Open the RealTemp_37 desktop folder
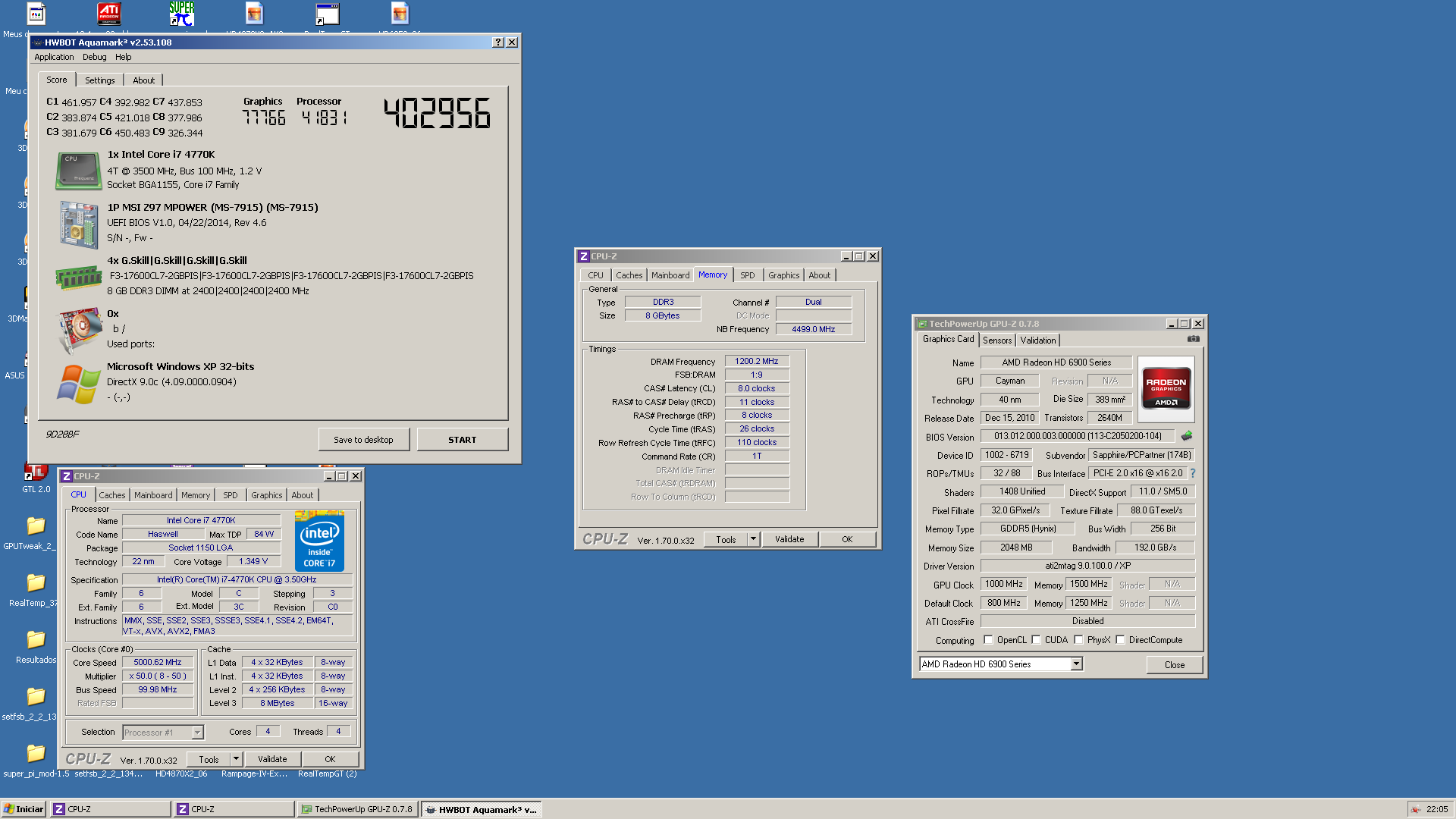This screenshot has width=1456, height=819. point(36,582)
